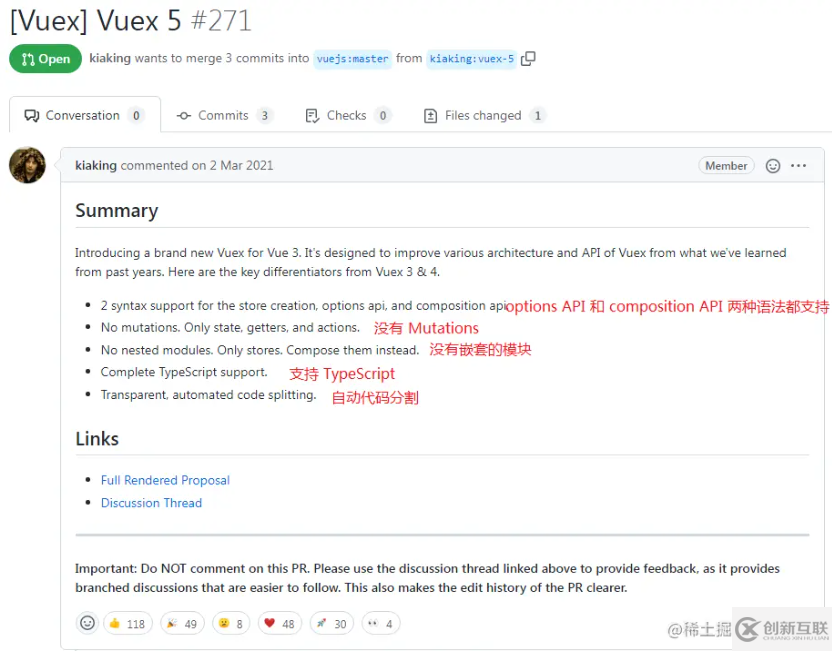Open the Conversation tab

[x=85, y=115]
